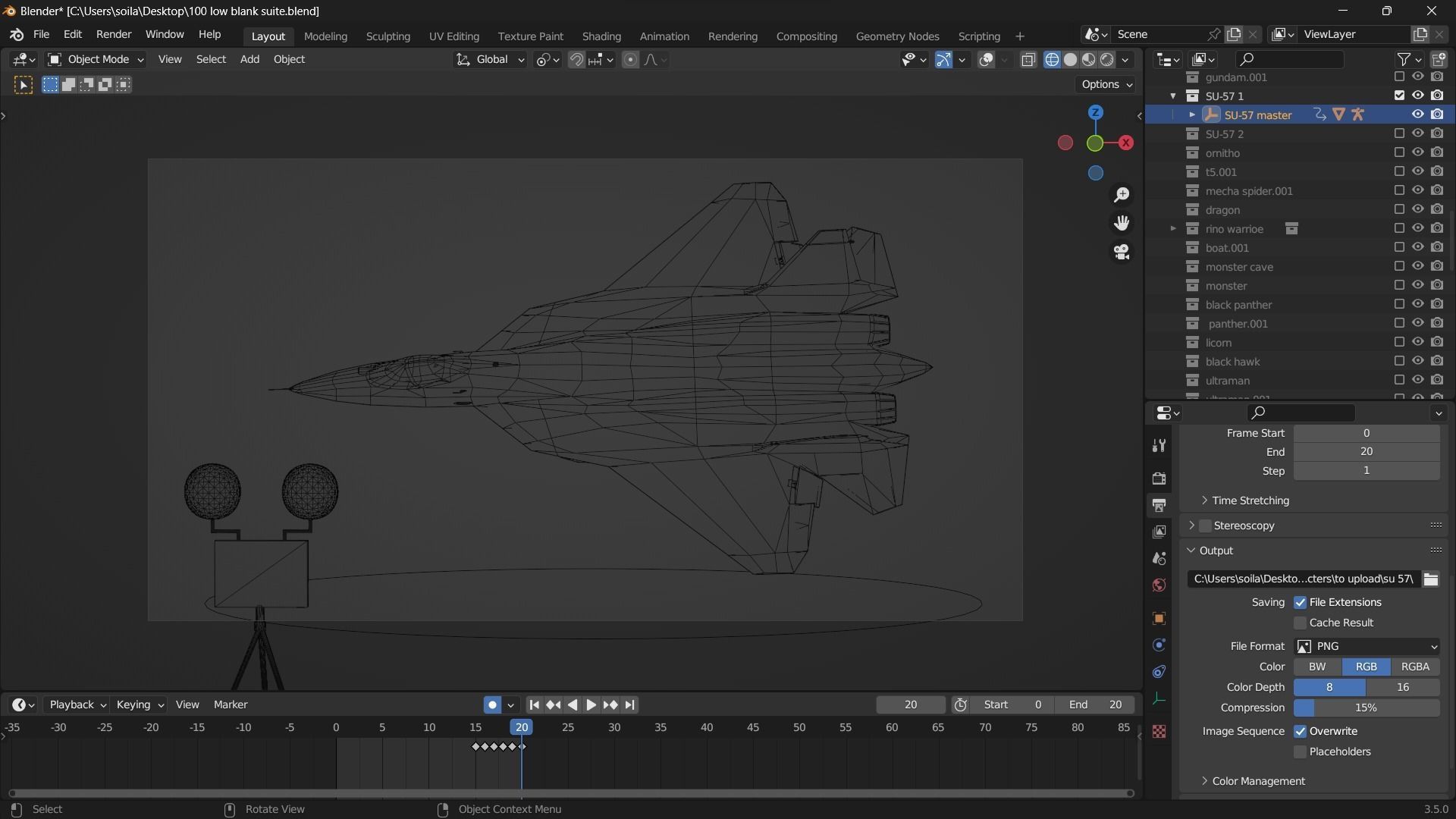Jump to first frame in timeline
Image resolution: width=1456 pixels, height=819 pixels.
click(534, 705)
